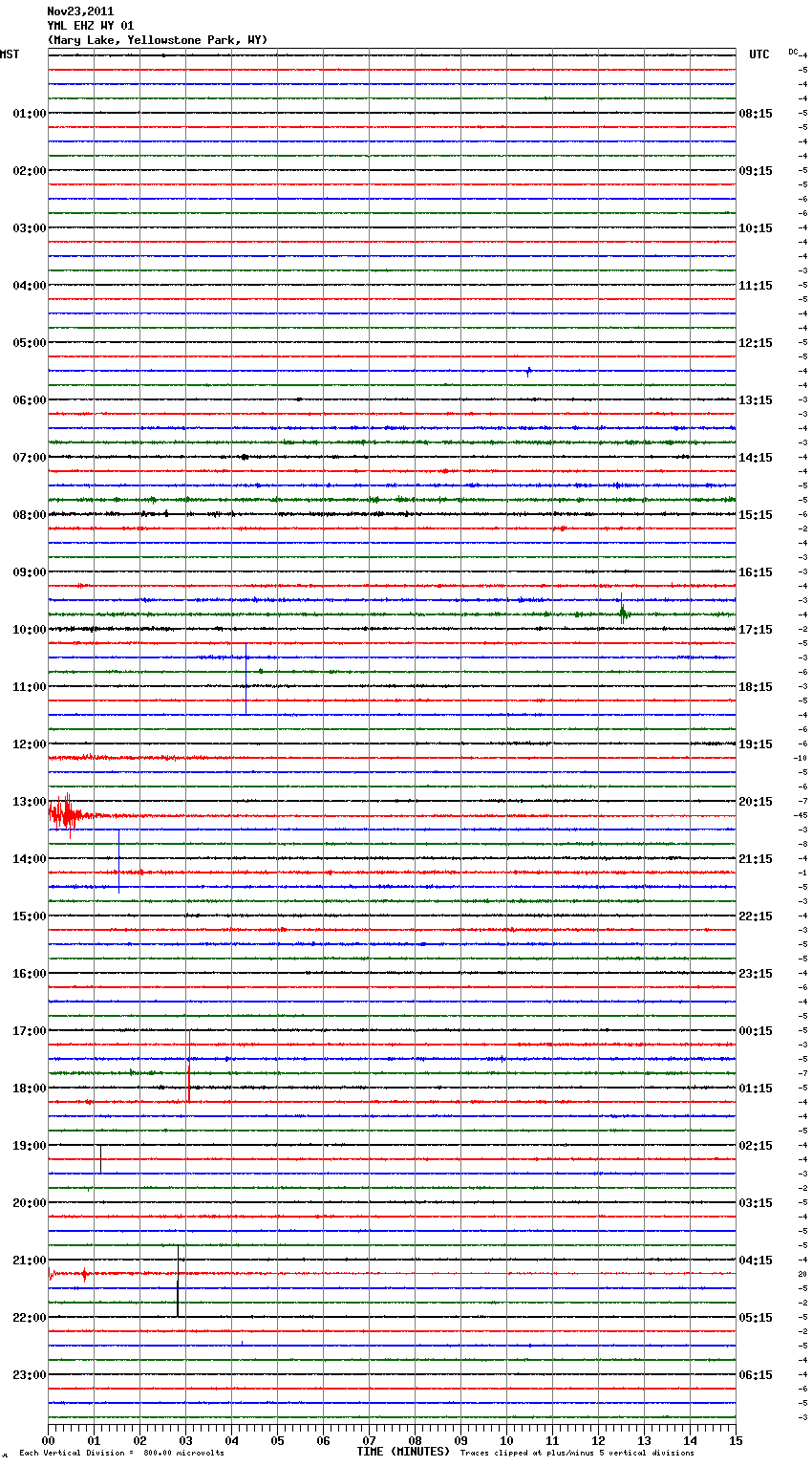
Task: Click the DC offset column heading
Action: click(793, 52)
